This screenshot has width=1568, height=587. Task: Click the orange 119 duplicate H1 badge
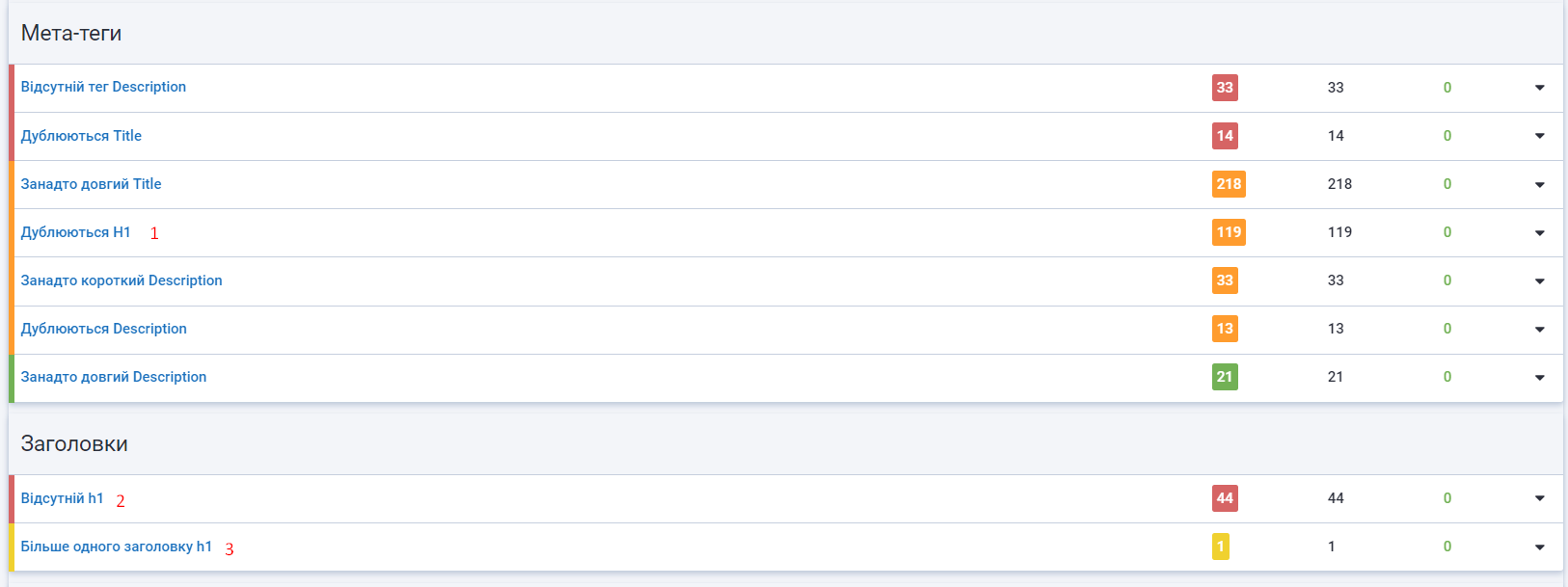[1229, 232]
